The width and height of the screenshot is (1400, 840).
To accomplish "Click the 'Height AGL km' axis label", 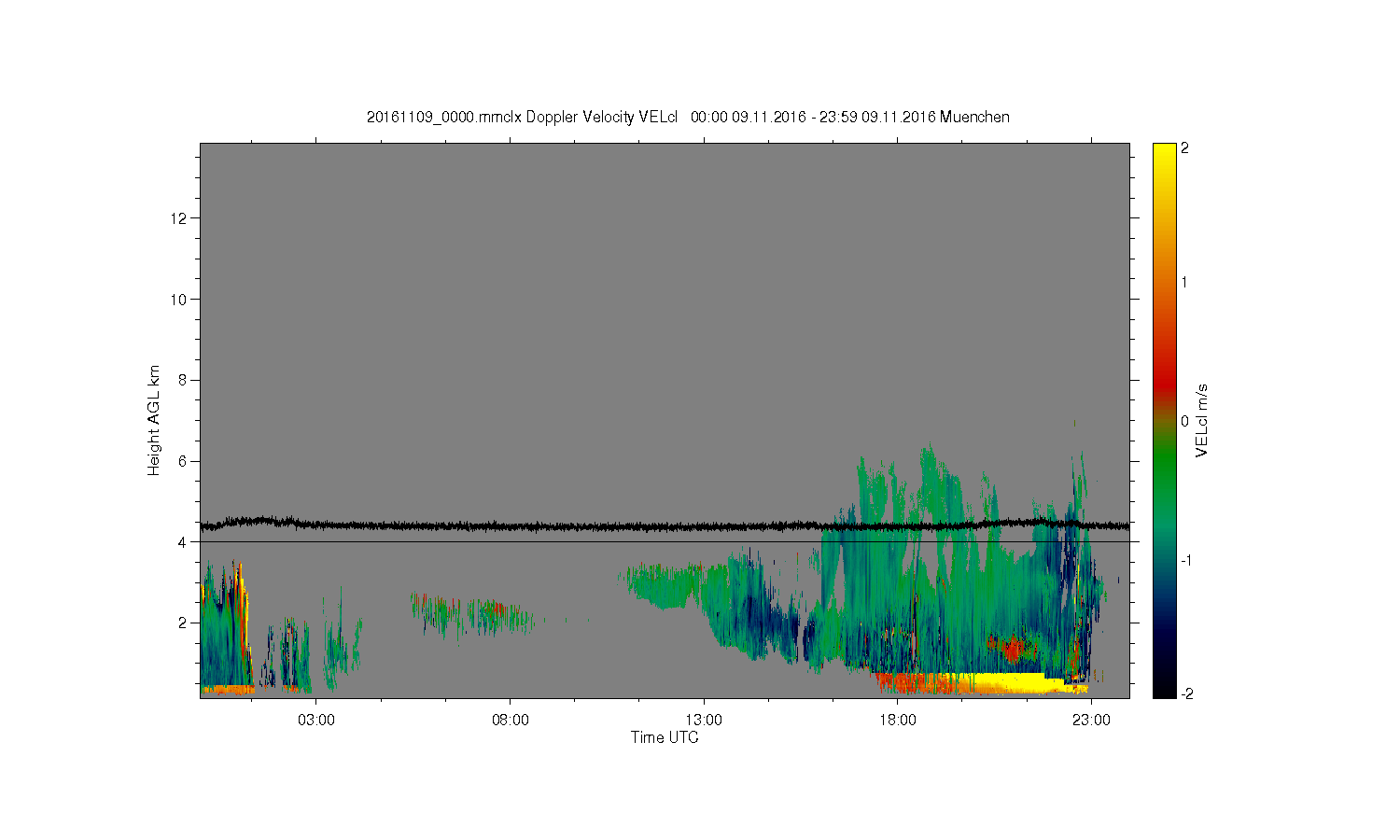I will (154, 420).
